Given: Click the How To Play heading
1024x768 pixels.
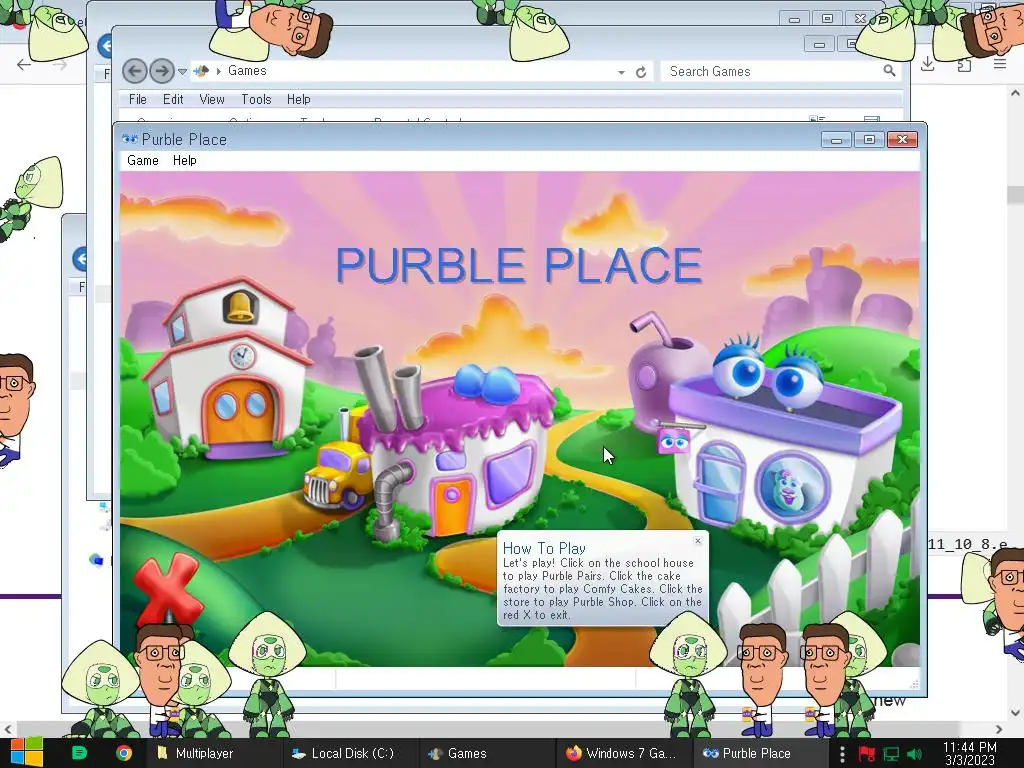Looking at the screenshot, I should tap(544, 549).
